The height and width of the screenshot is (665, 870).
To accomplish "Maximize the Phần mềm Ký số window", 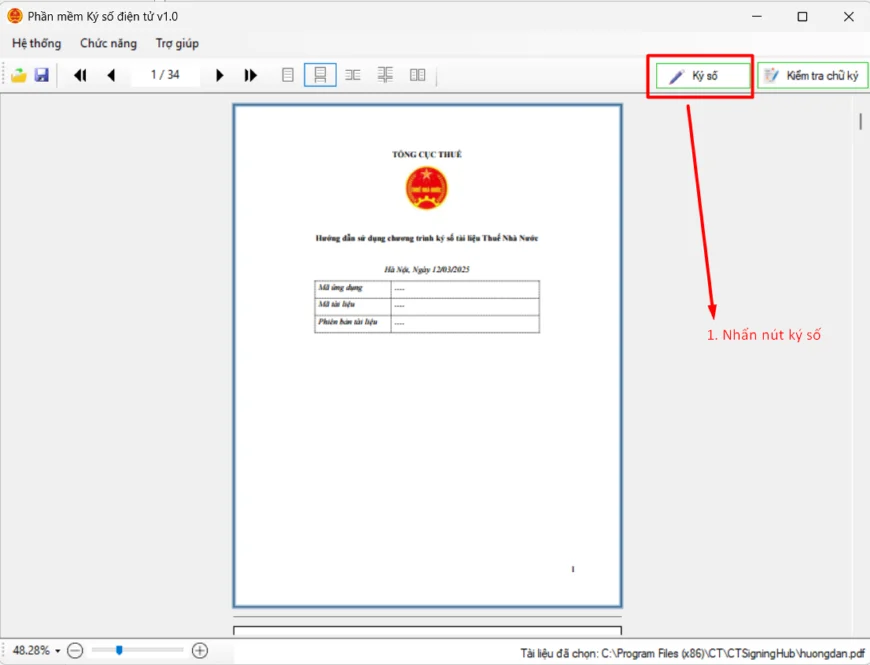I will [x=802, y=17].
